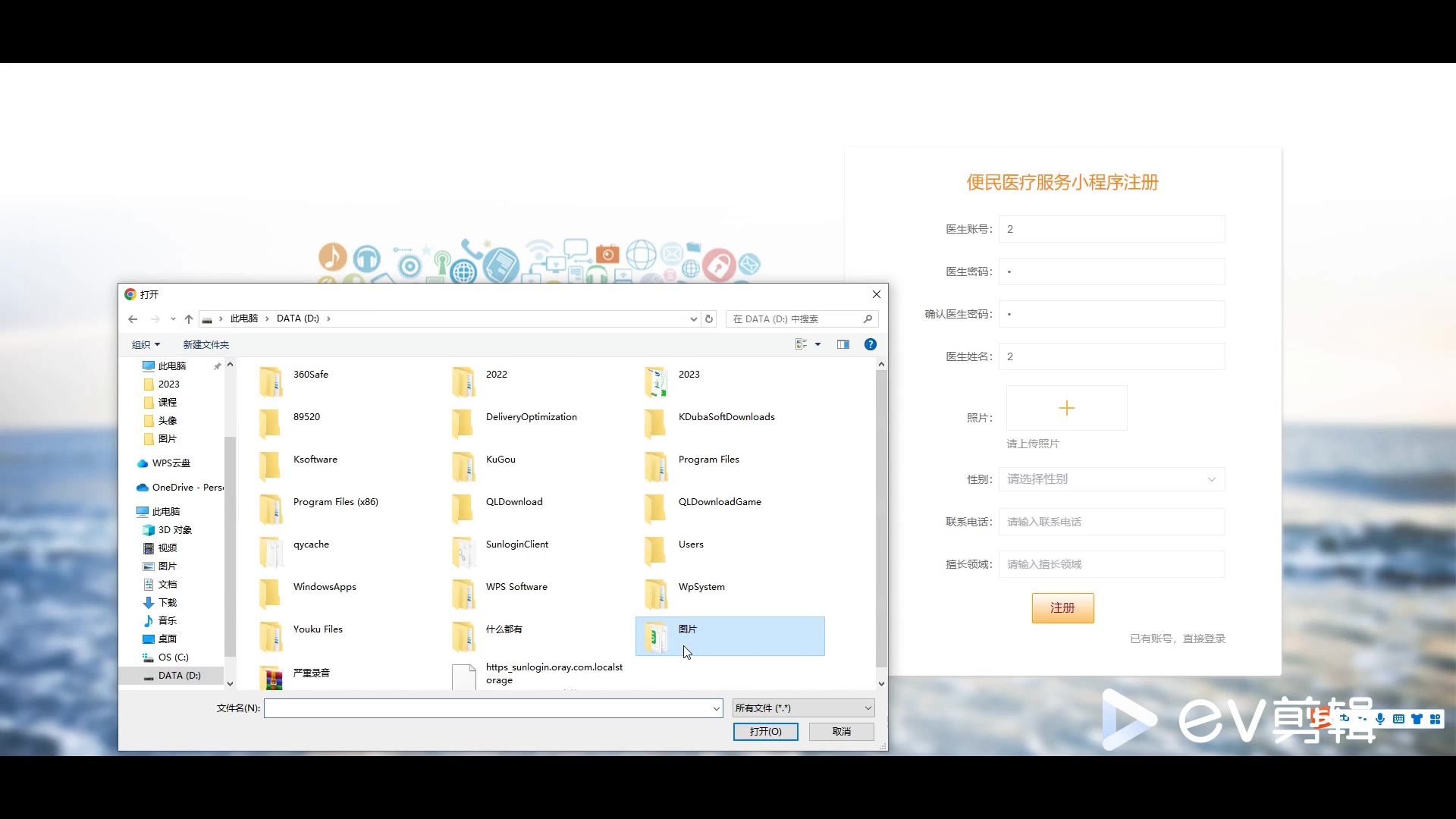This screenshot has width=1456, height=819.
Task: Select the 严重录音 archive file
Action: [x=311, y=673]
